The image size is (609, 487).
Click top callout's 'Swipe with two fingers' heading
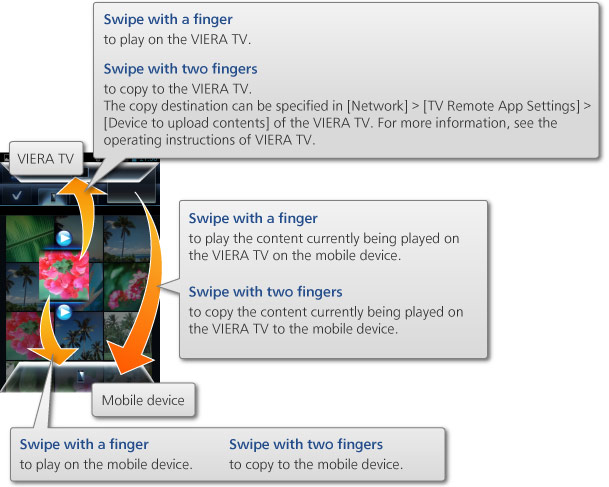[180, 69]
